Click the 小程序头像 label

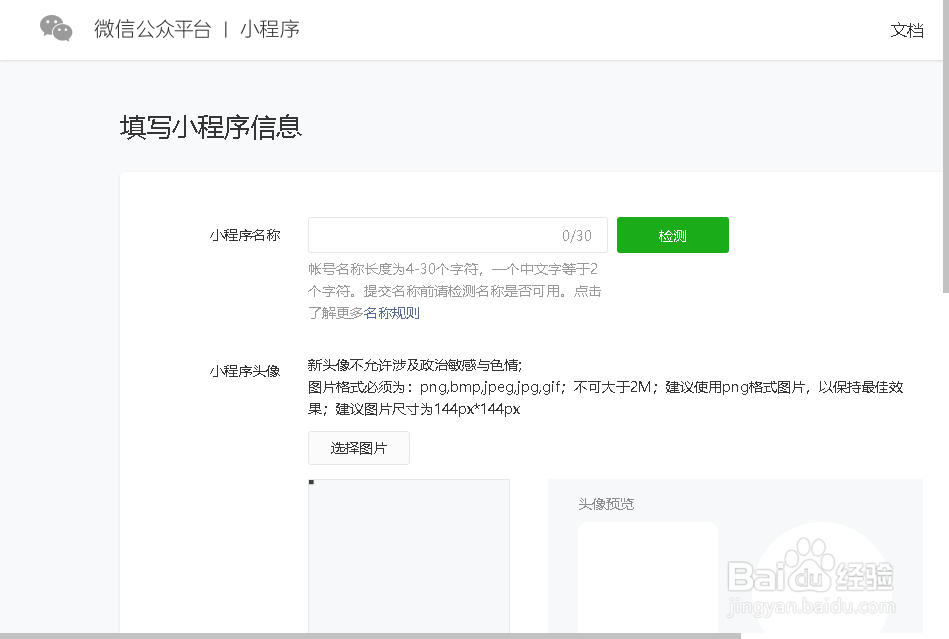pyautogui.click(x=245, y=371)
